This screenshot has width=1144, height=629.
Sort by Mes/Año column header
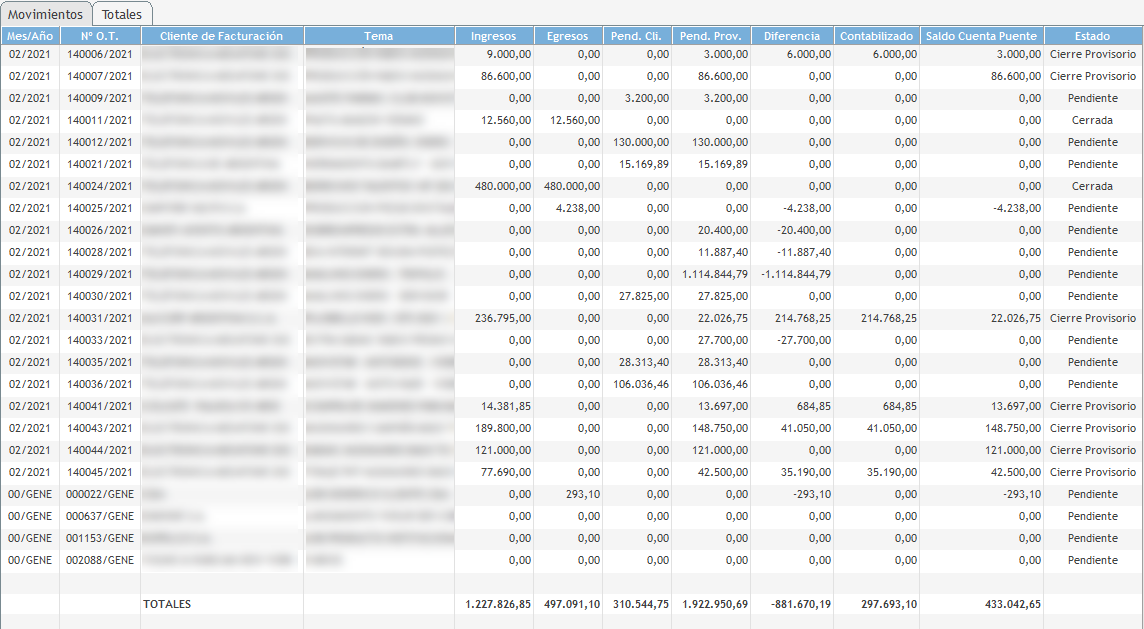(x=30, y=36)
